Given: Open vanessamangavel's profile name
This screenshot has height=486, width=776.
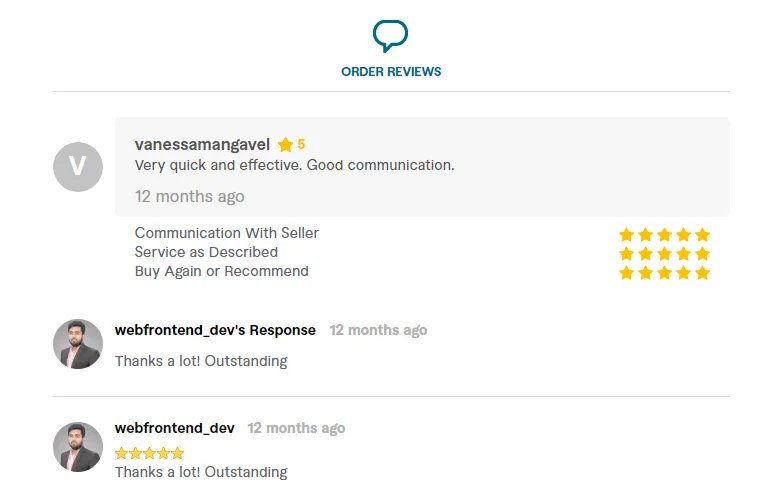Looking at the screenshot, I should pyautogui.click(x=202, y=144).
